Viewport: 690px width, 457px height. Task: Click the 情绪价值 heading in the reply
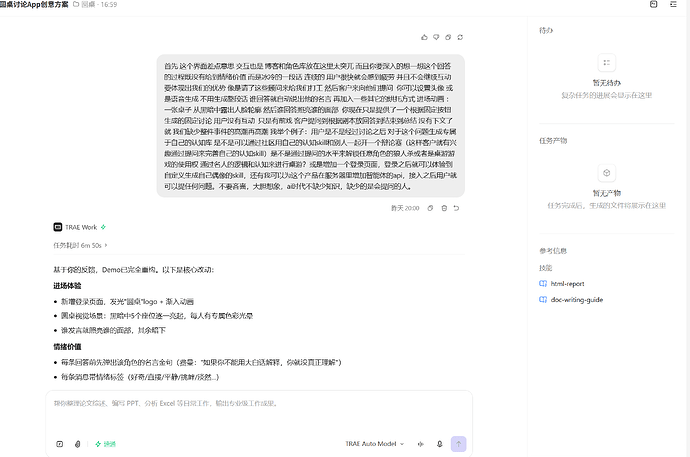point(67,347)
